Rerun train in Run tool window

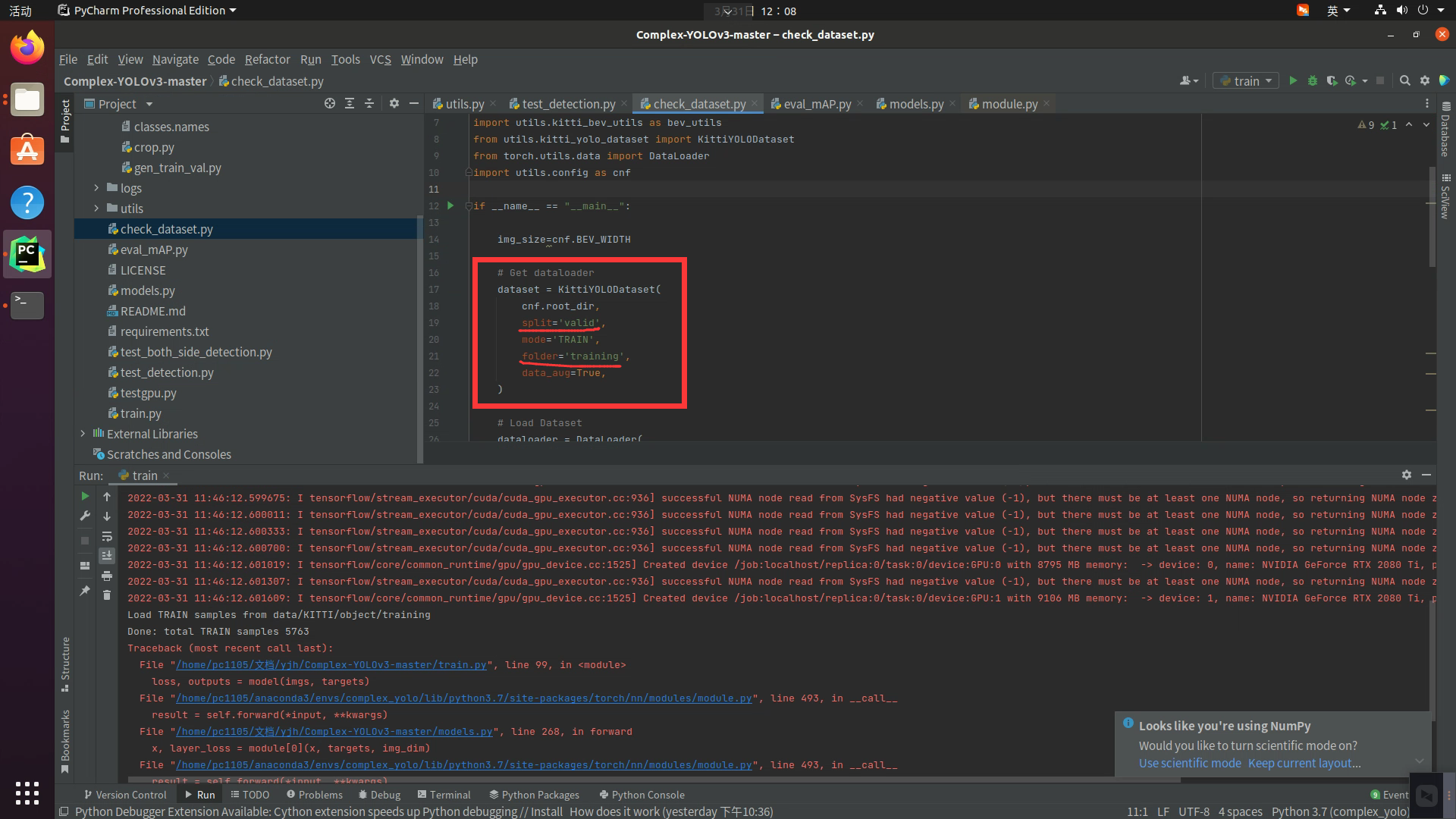coord(85,497)
